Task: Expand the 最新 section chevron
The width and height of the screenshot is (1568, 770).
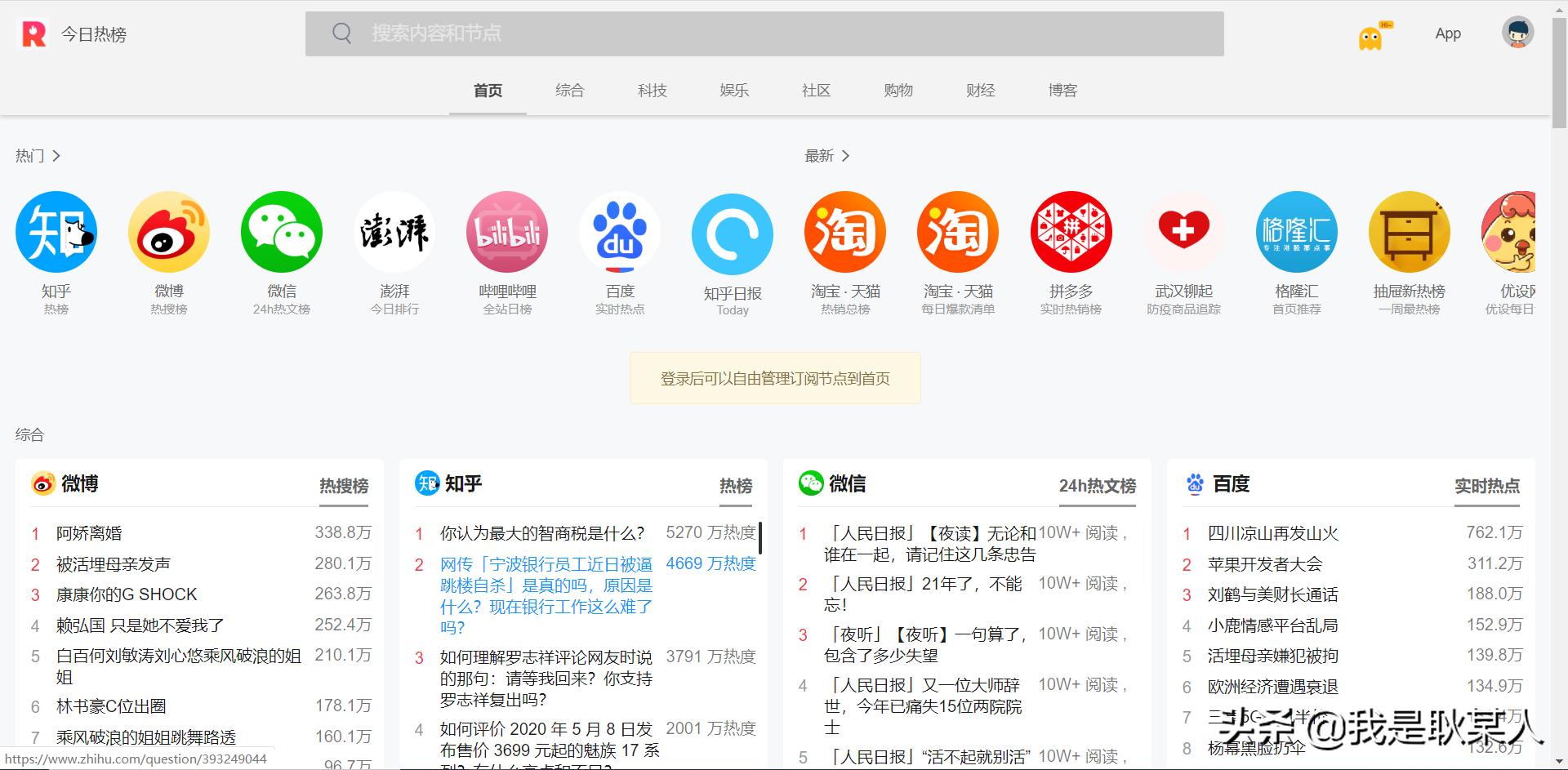Action: pos(845,155)
